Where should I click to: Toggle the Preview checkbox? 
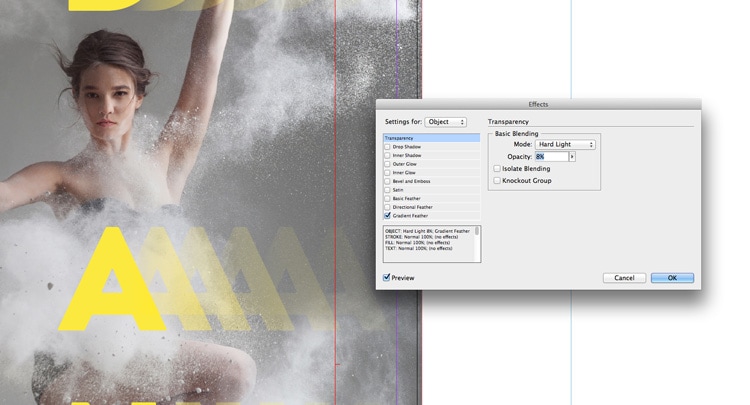(x=386, y=277)
